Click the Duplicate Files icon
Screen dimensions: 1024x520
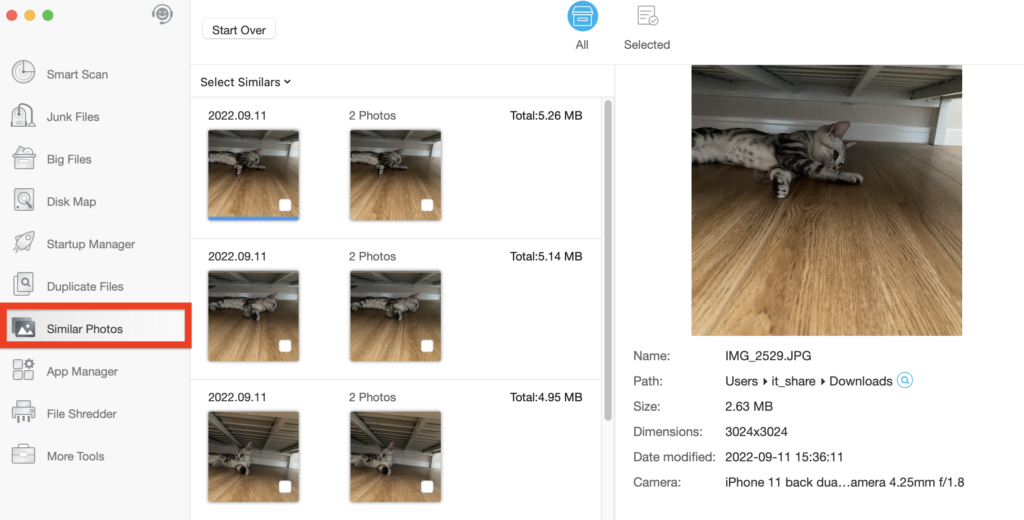tap(23, 286)
